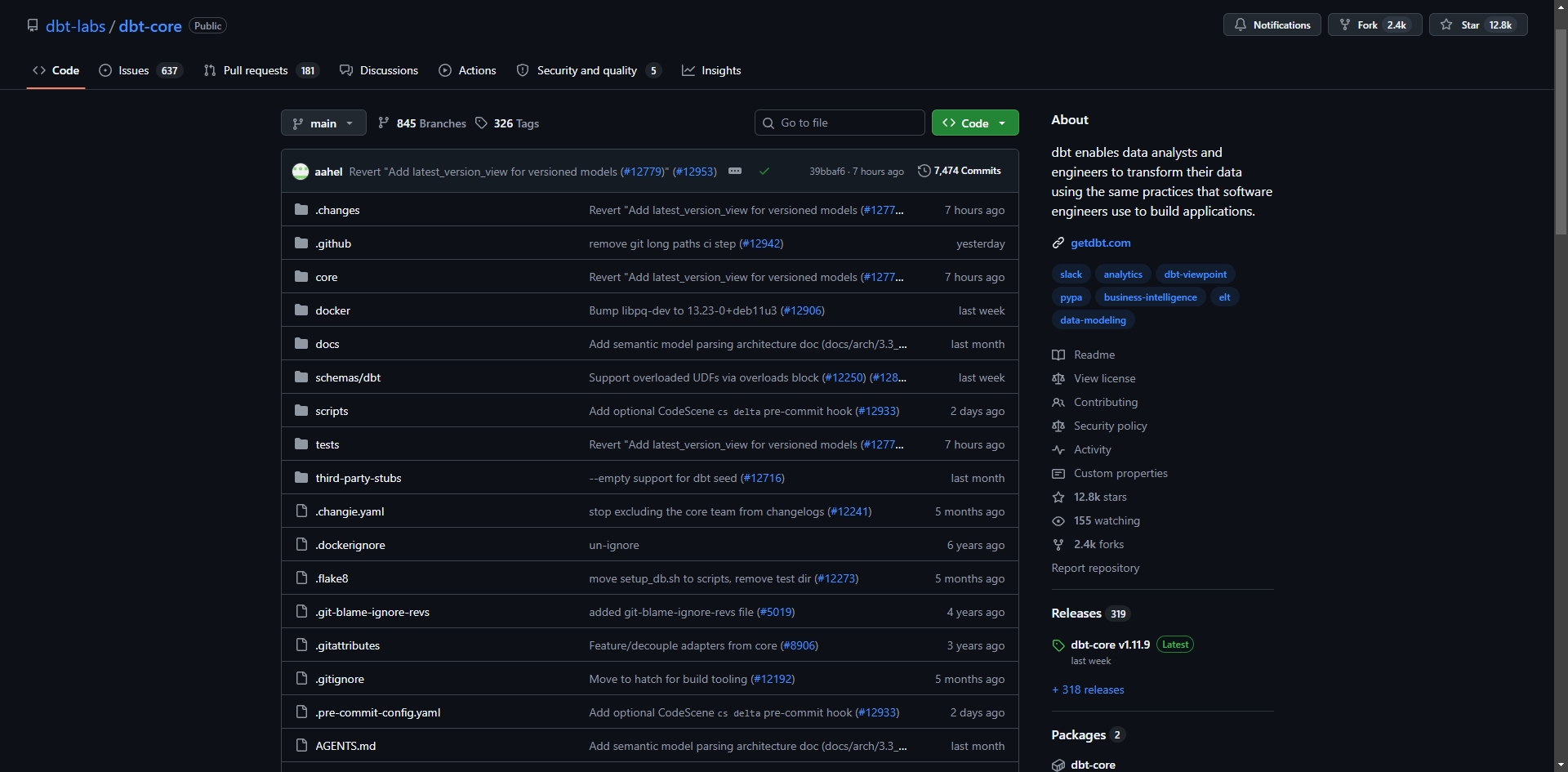Click the .pre-commit-config.yaml file icon
This screenshot has height=772, width=1568.
click(301, 712)
